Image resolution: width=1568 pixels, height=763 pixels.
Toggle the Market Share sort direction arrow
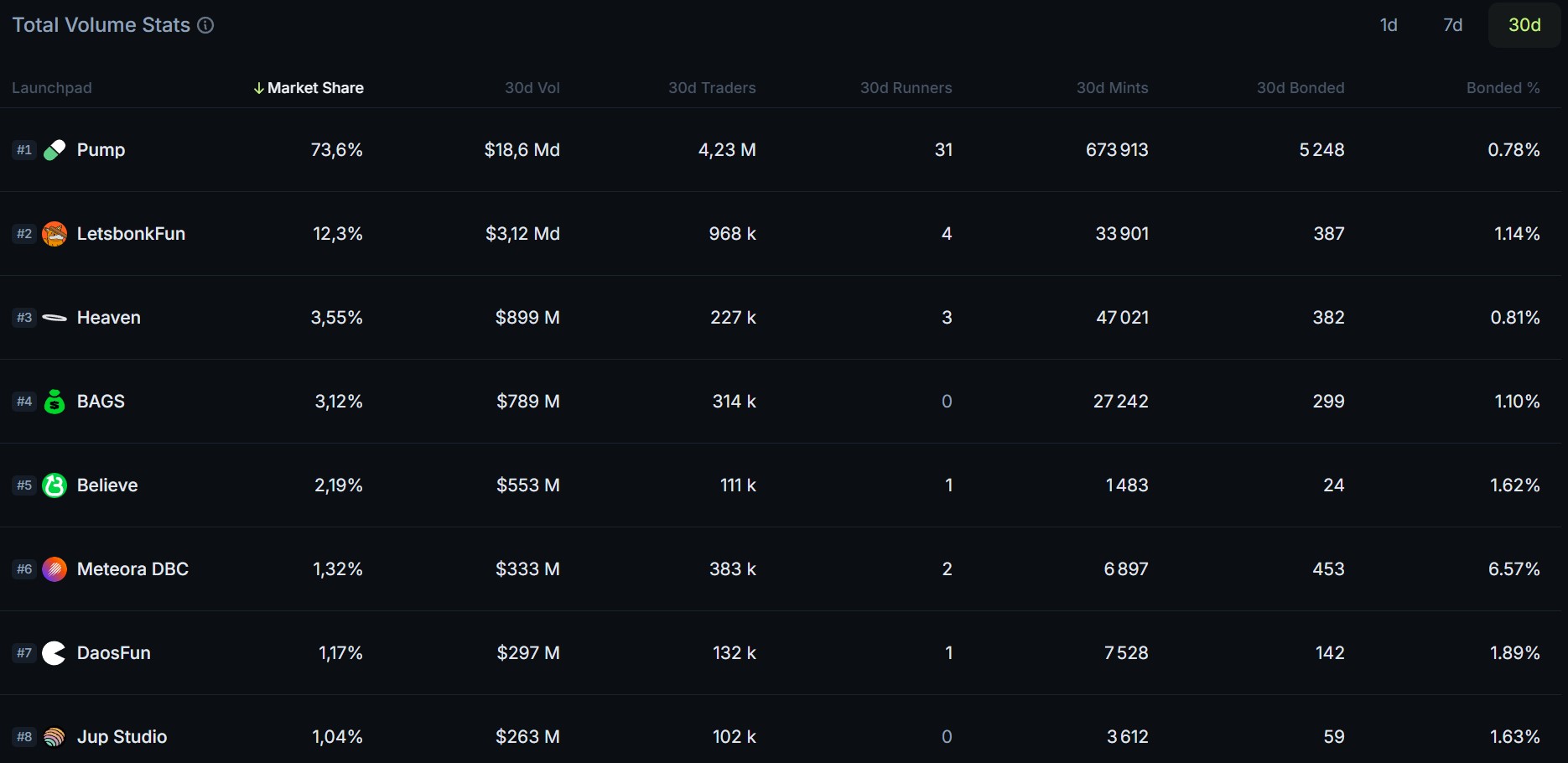tap(258, 87)
